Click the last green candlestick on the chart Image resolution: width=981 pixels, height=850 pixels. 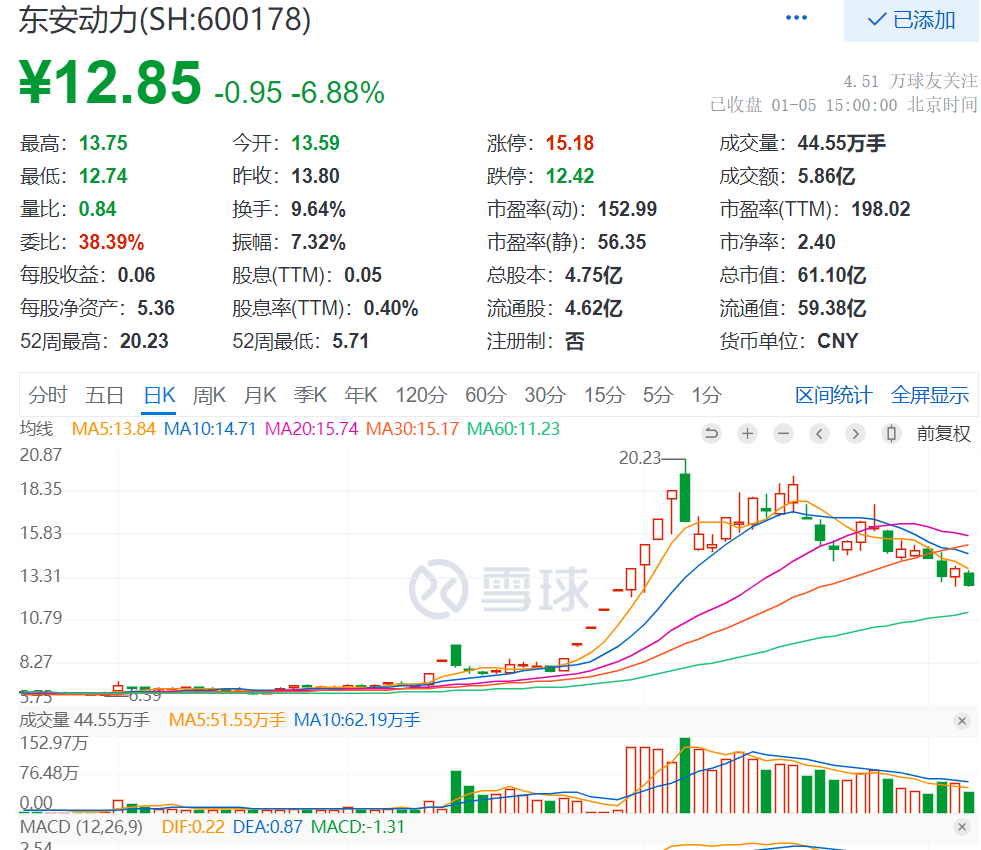coord(969,578)
